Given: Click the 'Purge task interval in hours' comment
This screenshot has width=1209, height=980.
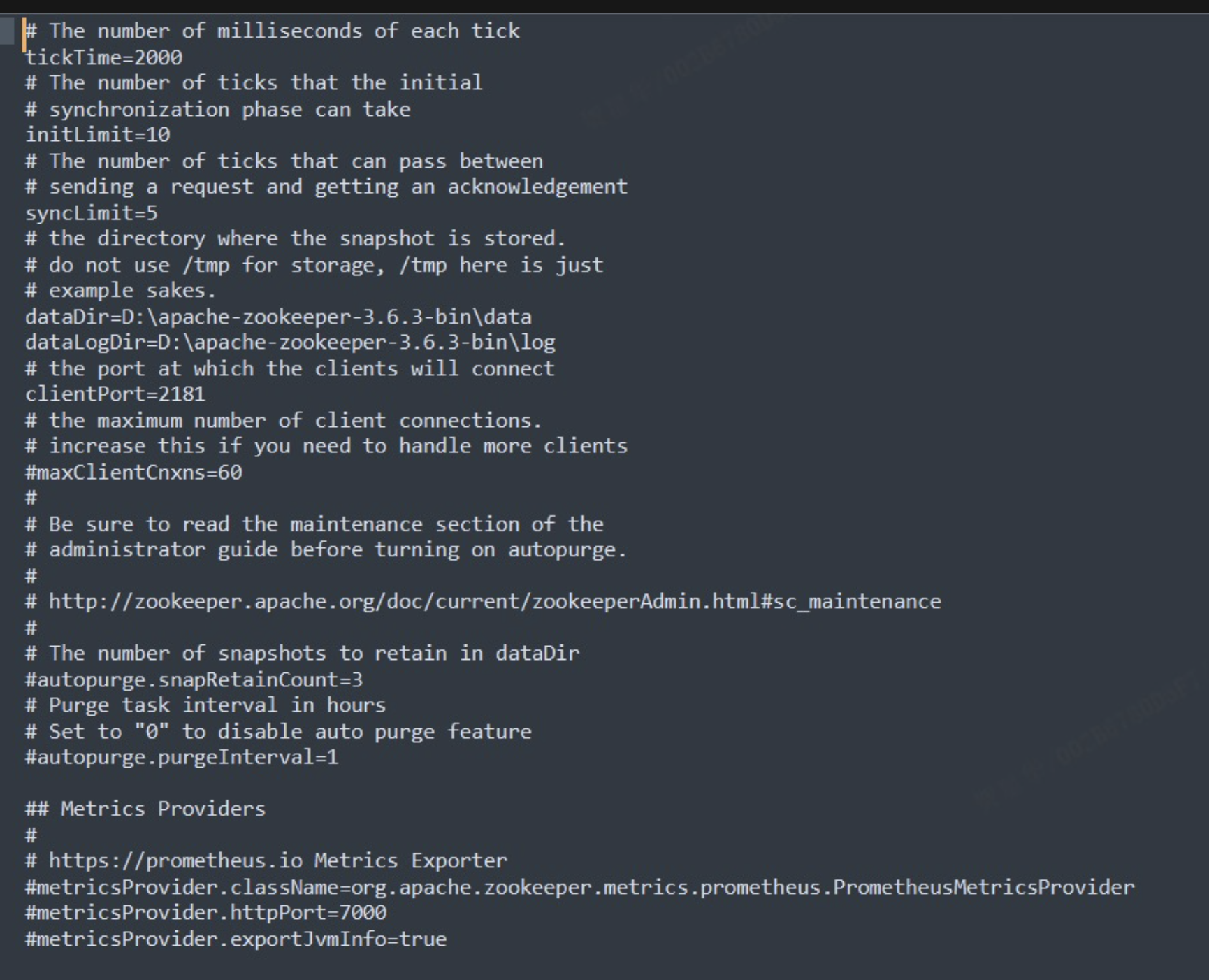Looking at the screenshot, I should [x=217, y=705].
